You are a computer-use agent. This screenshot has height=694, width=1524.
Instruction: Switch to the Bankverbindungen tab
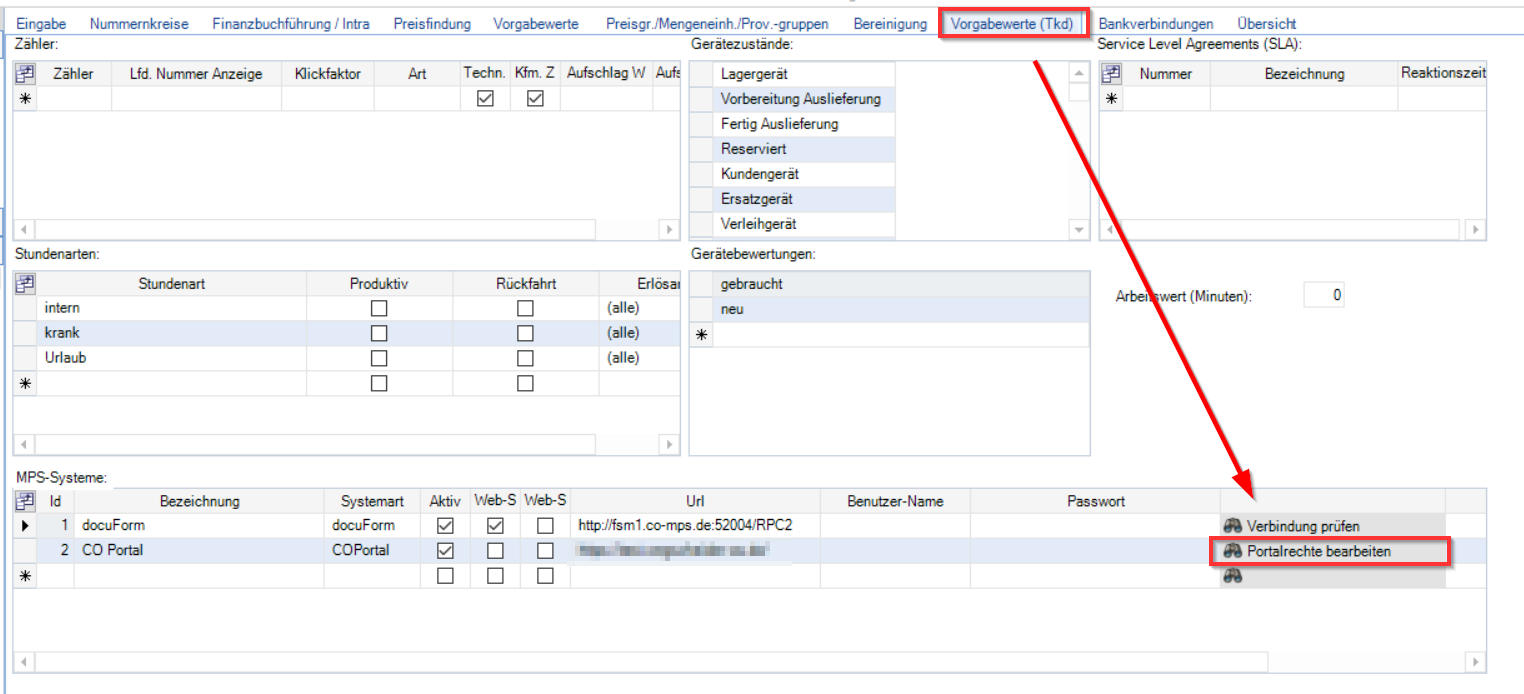[x=1155, y=23]
